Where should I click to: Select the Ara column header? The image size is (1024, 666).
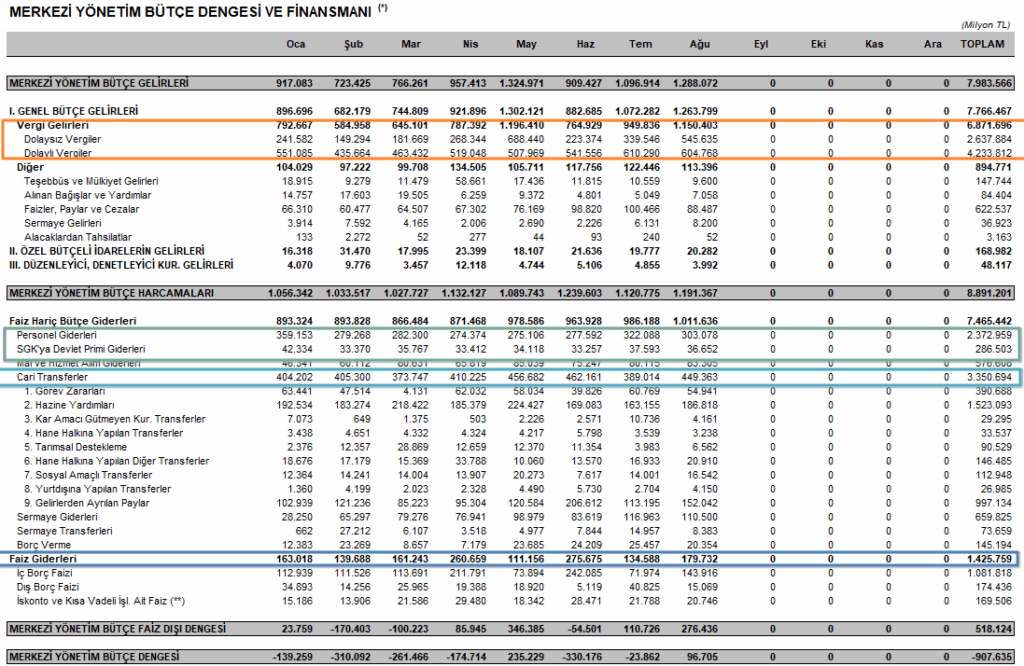(932, 45)
